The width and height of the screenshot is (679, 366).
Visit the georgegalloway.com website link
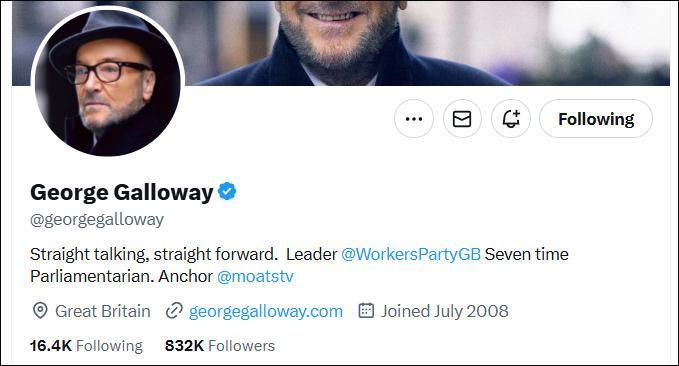[265, 311]
